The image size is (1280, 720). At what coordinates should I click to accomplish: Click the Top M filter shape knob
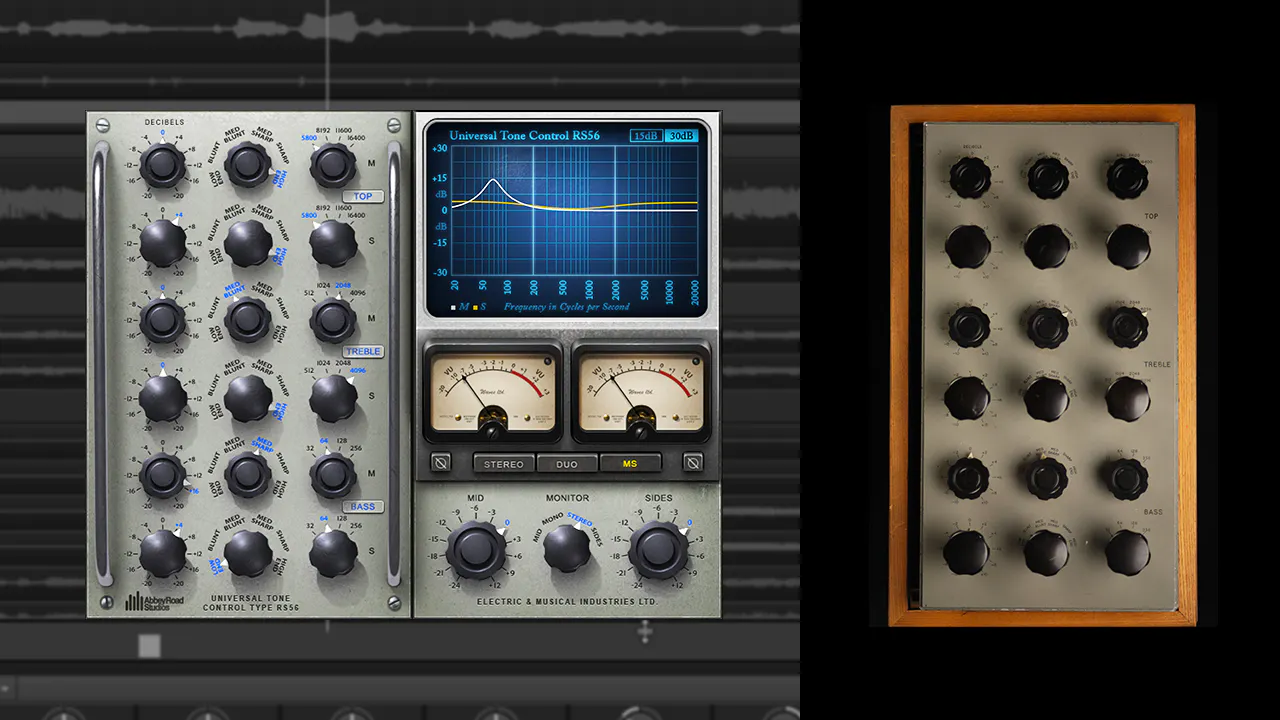coord(248,166)
